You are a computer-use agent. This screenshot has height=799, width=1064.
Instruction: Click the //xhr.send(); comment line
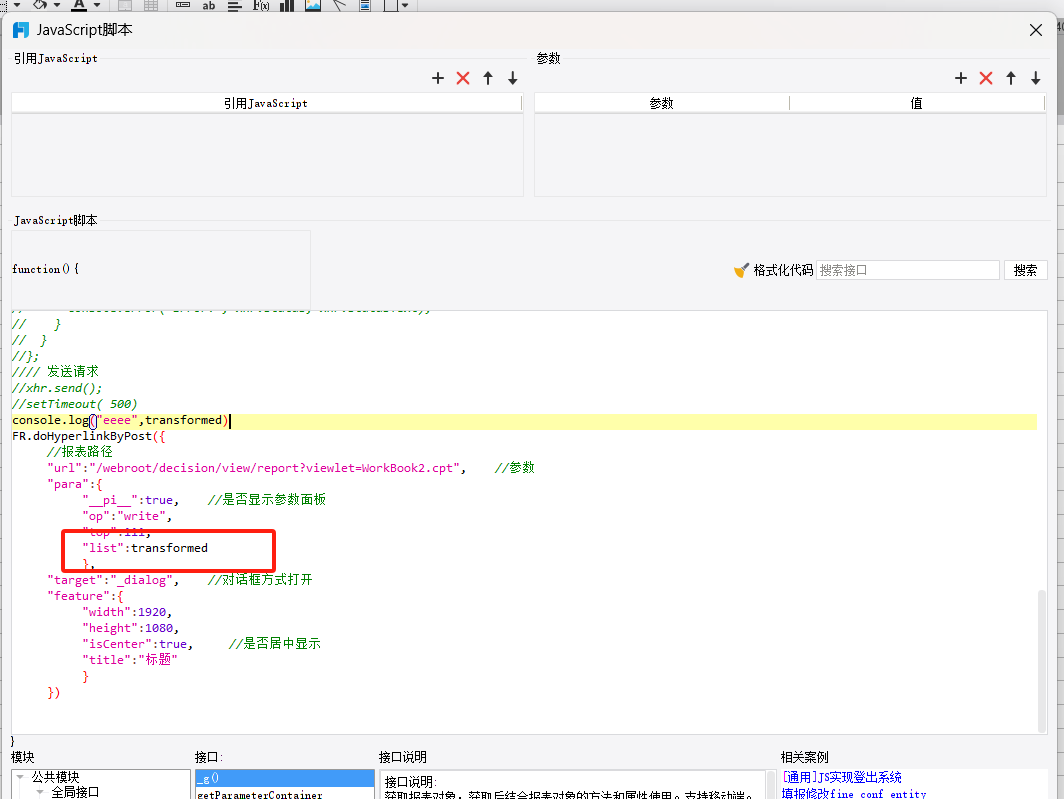pos(57,388)
